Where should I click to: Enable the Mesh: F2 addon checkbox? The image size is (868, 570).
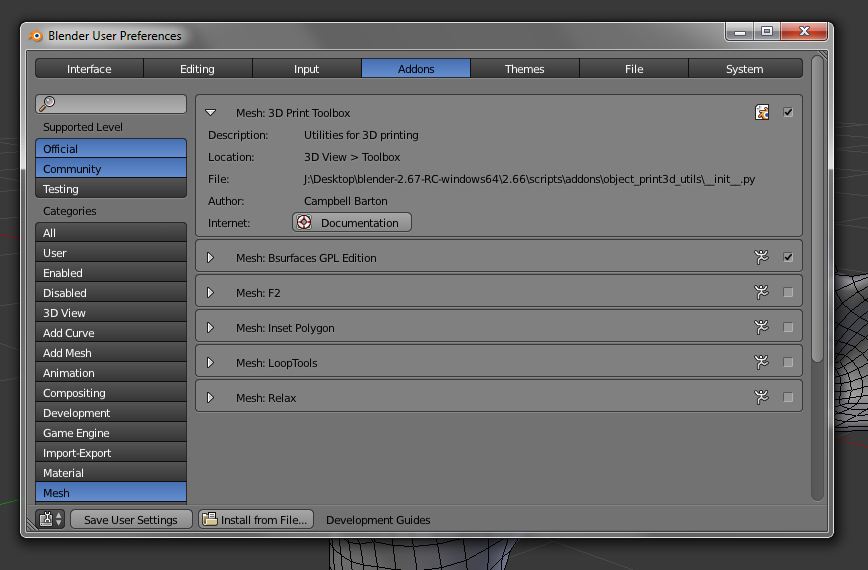tap(788, 292)
